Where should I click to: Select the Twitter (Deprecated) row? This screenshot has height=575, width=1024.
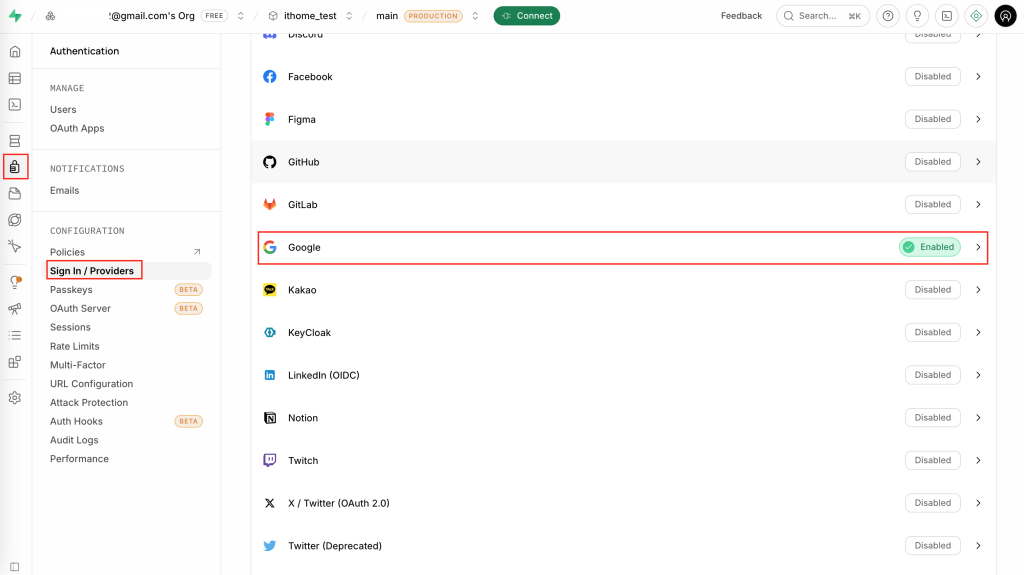tap(623, 546)
